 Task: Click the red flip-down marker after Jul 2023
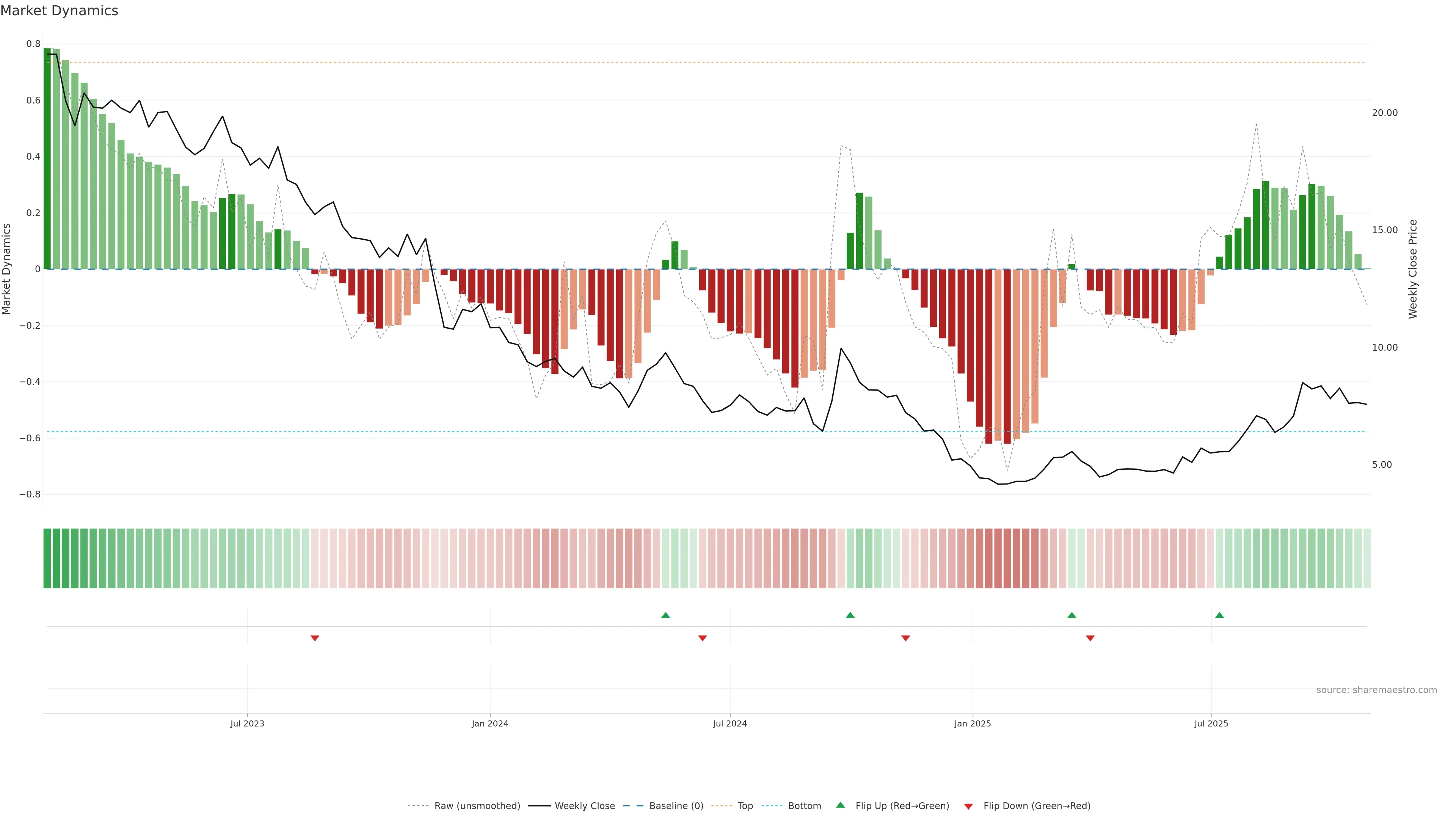tap(315, 638)
